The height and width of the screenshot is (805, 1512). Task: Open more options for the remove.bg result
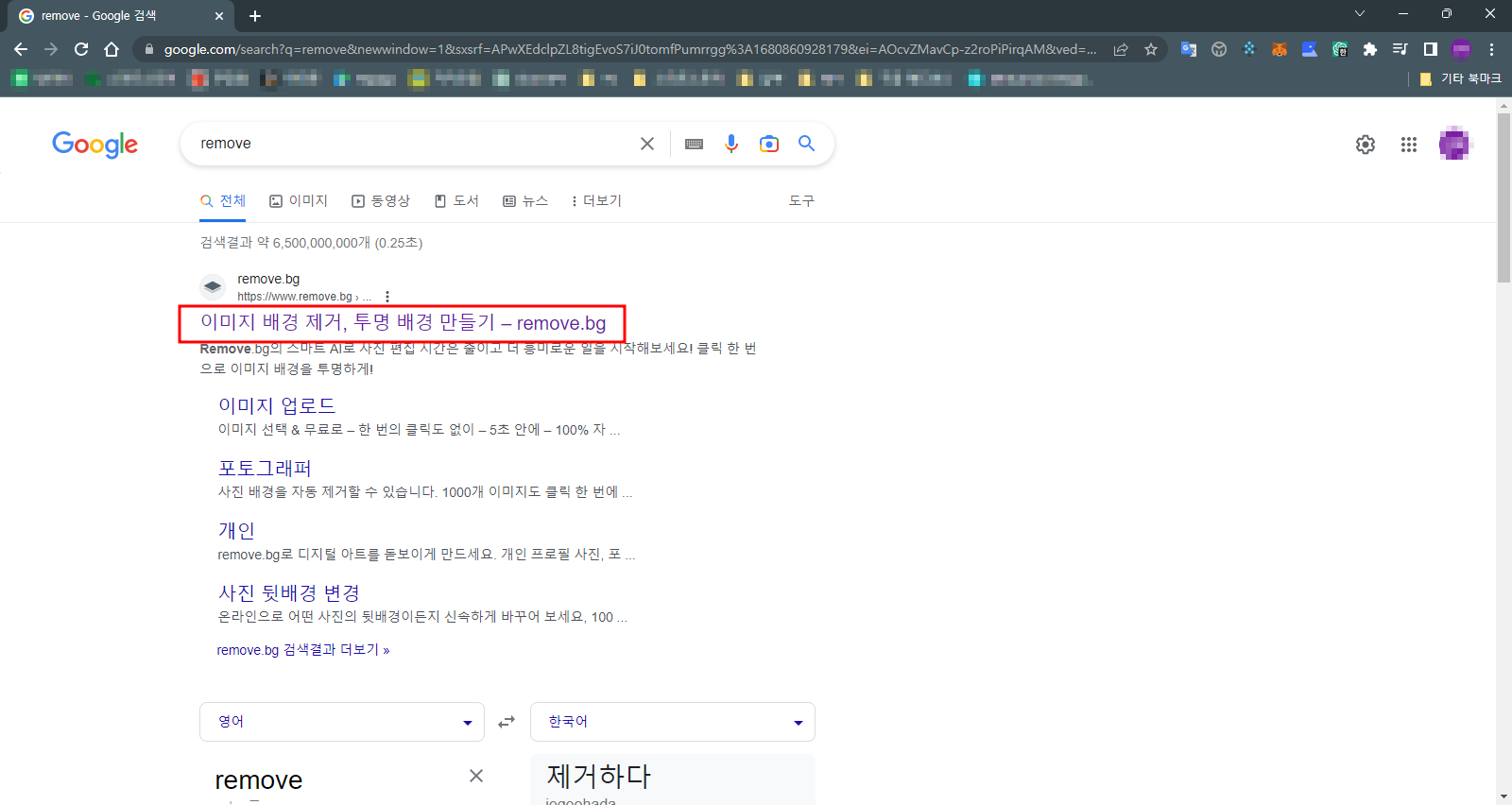387,297
